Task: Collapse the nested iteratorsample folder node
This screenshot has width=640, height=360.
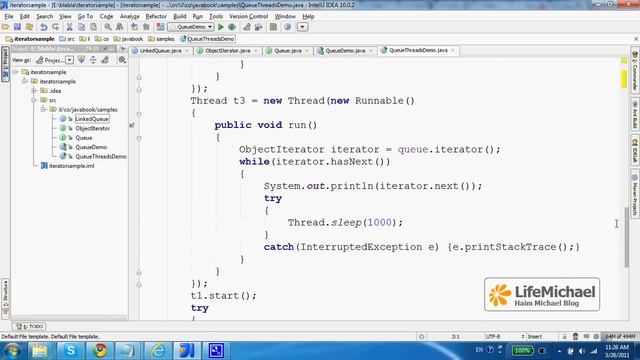Action: 25,81
